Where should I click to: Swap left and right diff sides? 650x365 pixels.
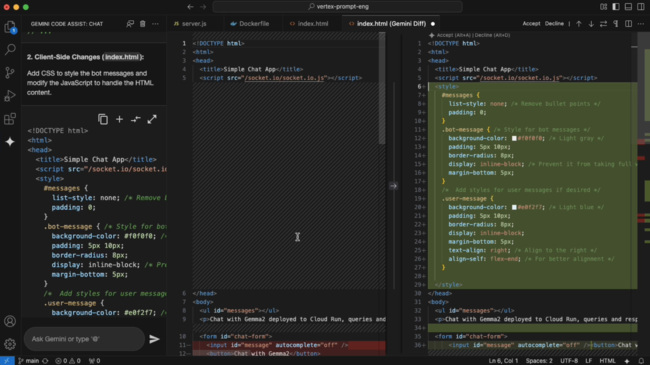point(604,24)
